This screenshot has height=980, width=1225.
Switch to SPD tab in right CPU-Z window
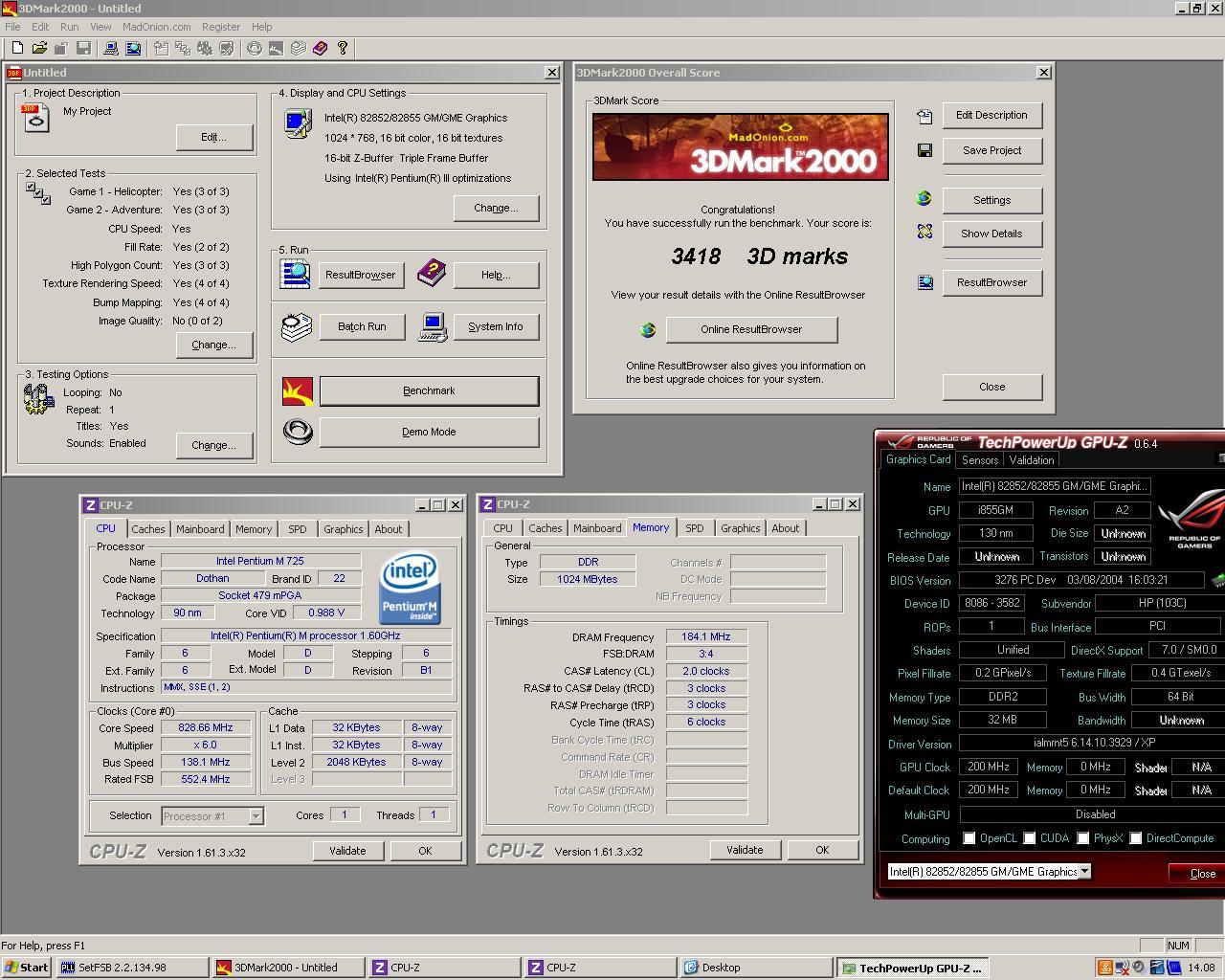pyautogui.click(x=695, y=528)
